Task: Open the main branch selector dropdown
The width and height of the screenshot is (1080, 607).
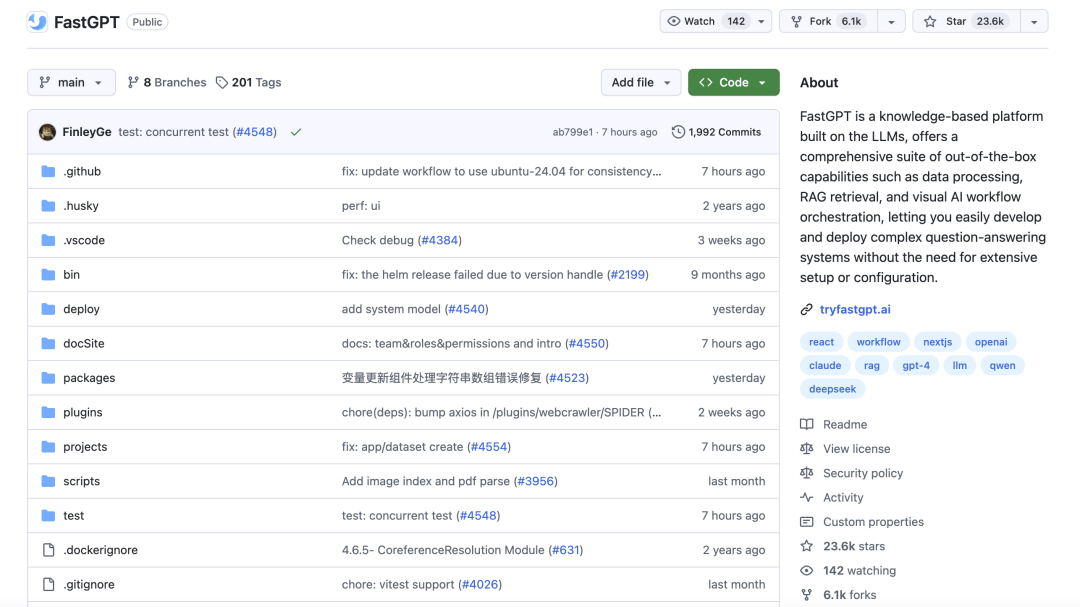Action: 72,82
